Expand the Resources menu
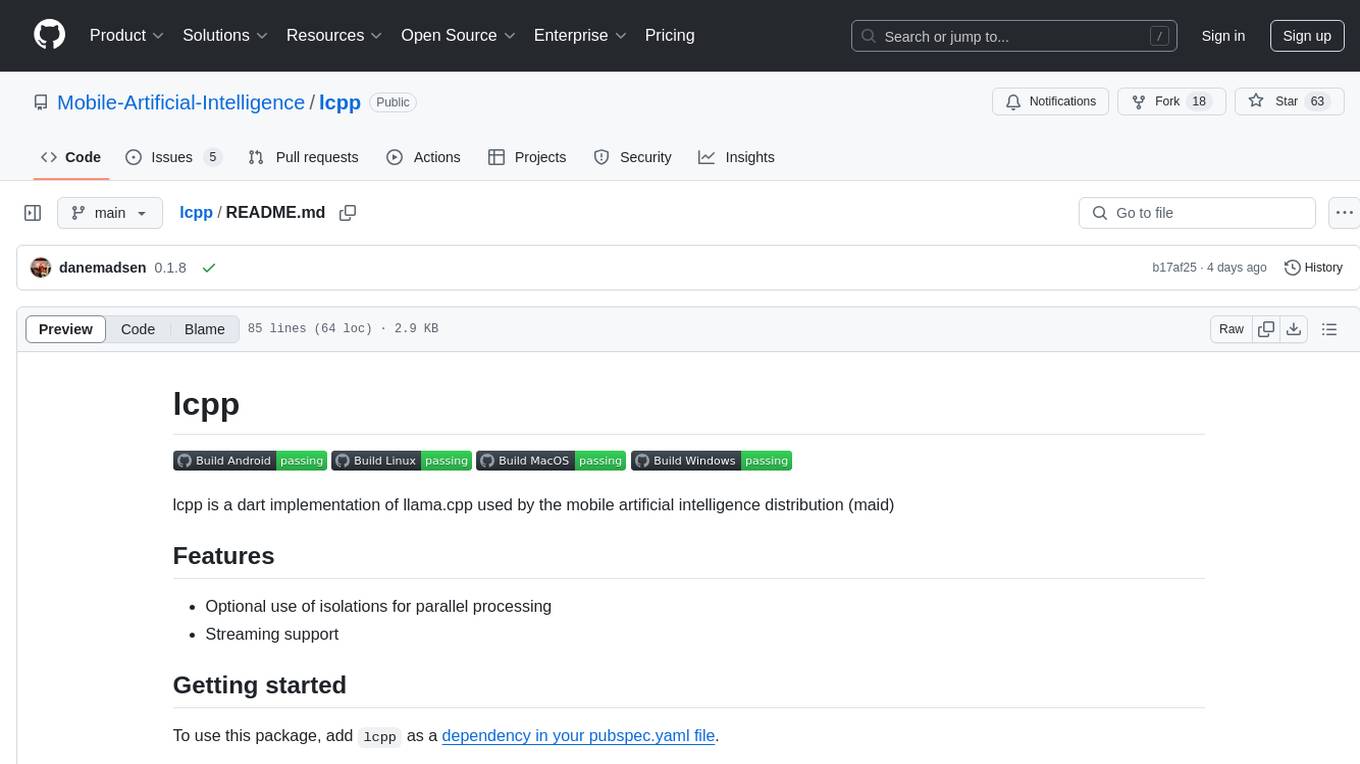Viewport: 1360px width, 764px height. [334, 35]
